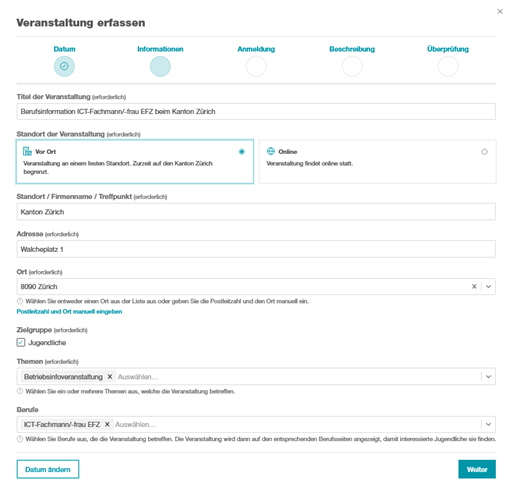This screenshot has width=510, height=492.
Task: Remove the ICT-Fachmann/-frau EFZ tag
Action: [x=107, y=424]
